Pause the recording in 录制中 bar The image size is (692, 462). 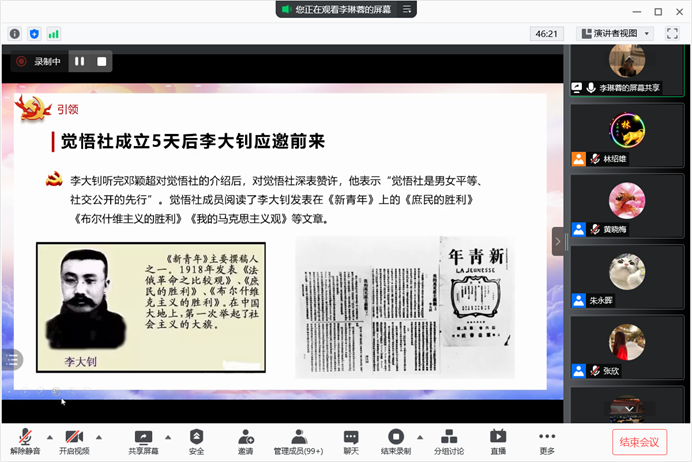tap(80, 61)
